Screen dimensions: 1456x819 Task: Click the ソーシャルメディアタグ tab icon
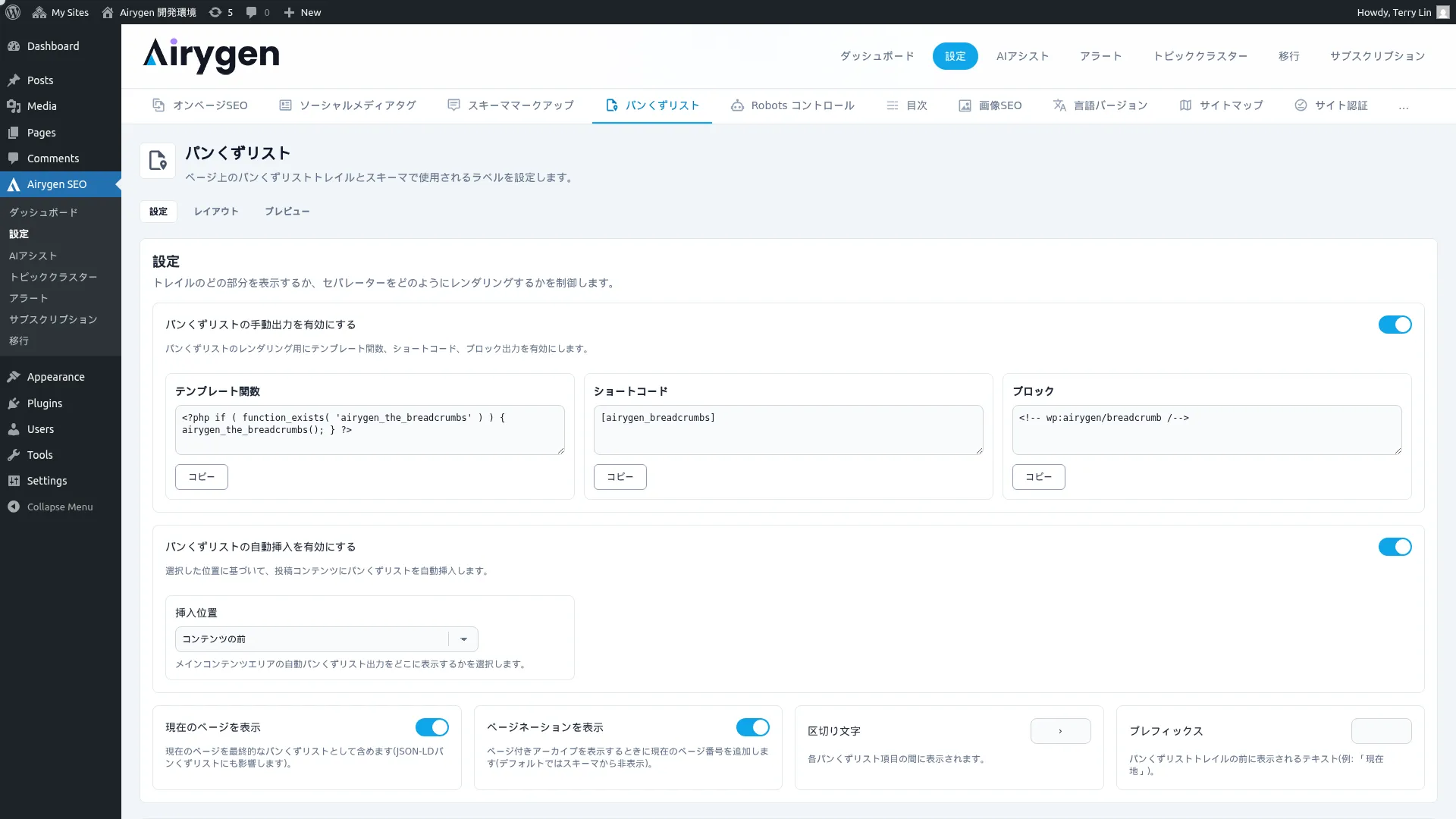285,105
